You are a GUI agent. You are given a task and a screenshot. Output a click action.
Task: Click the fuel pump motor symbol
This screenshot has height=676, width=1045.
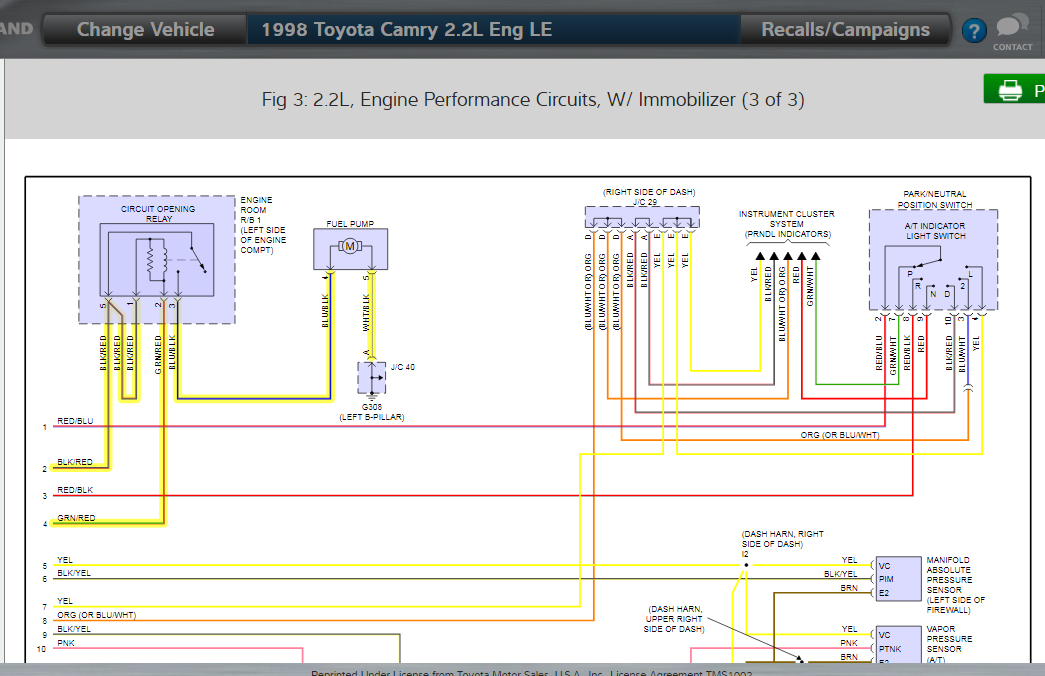(350, 246)
